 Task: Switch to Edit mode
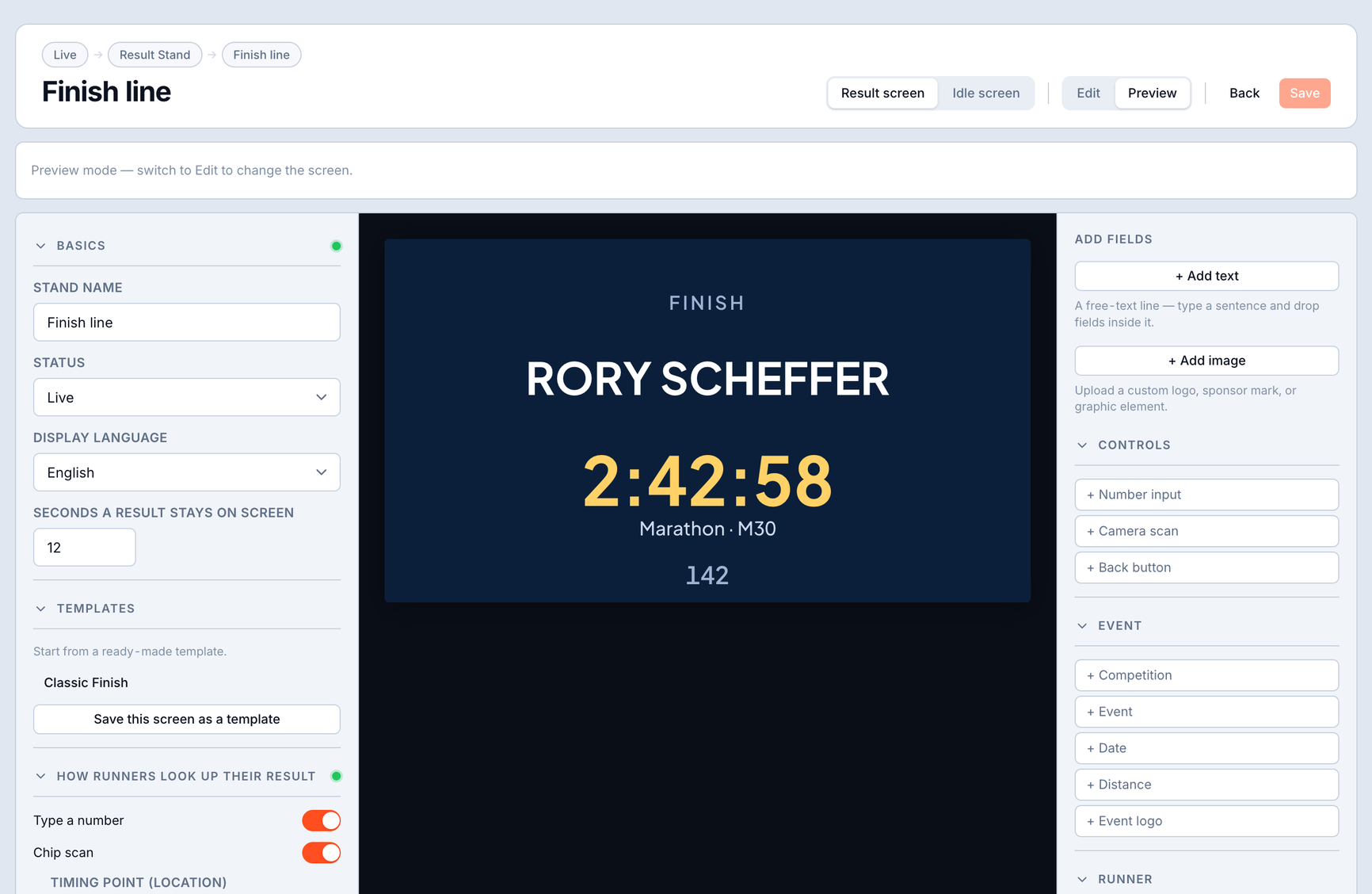tap(1088, 93)
